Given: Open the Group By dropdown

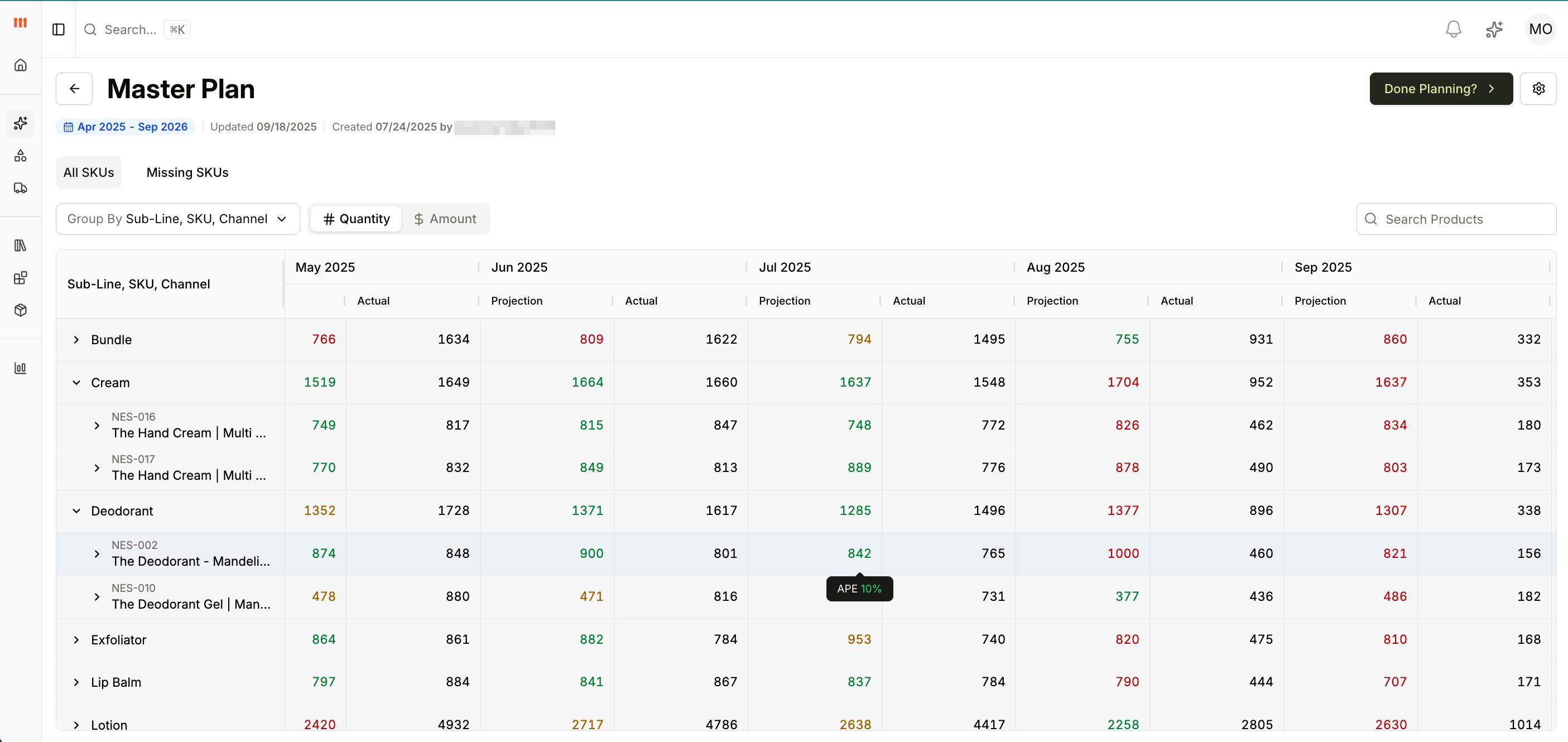Looking at the screenshot, I should tap(178, 219).
